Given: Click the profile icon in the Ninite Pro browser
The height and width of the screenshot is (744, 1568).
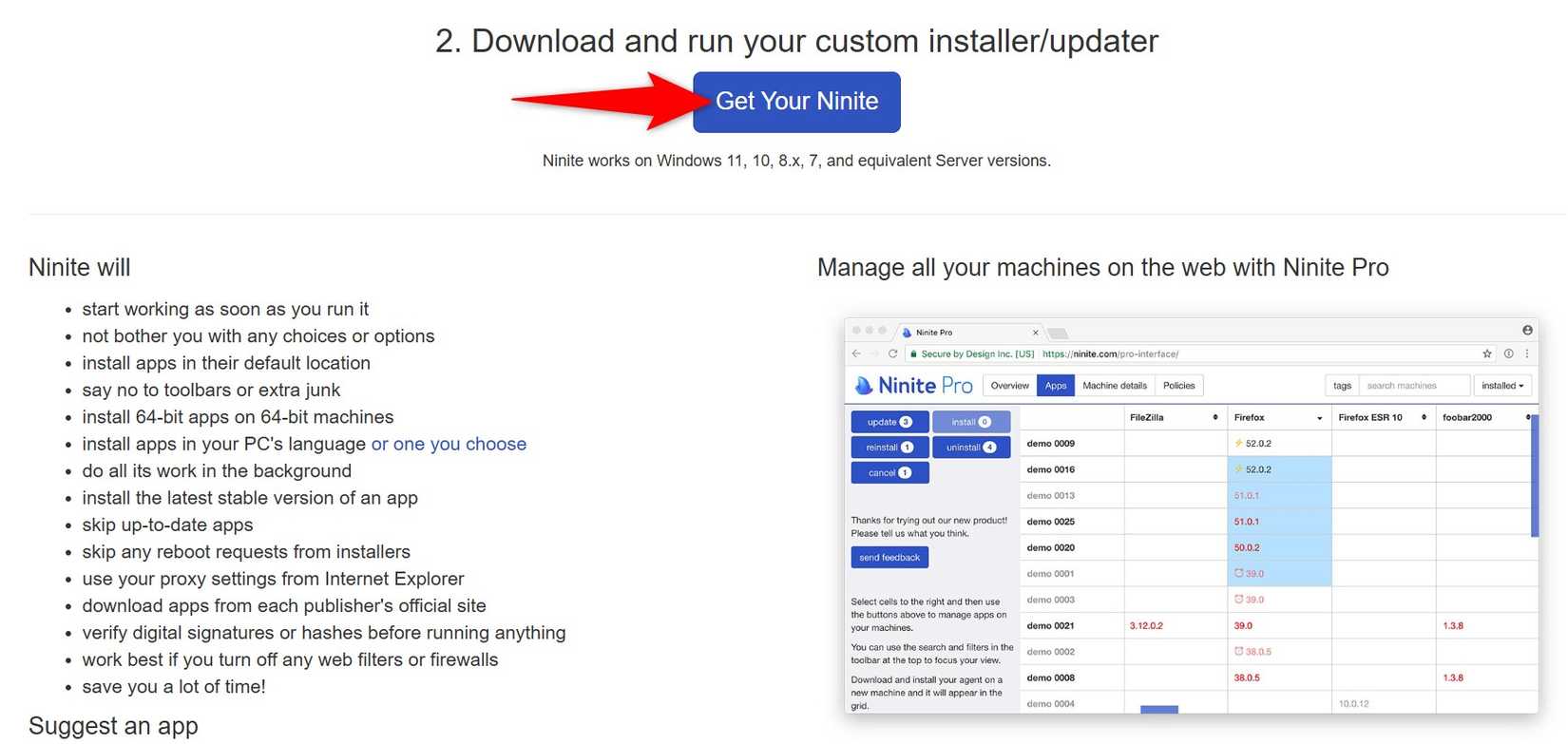Looking at the screenshot, I should 1527,330.
